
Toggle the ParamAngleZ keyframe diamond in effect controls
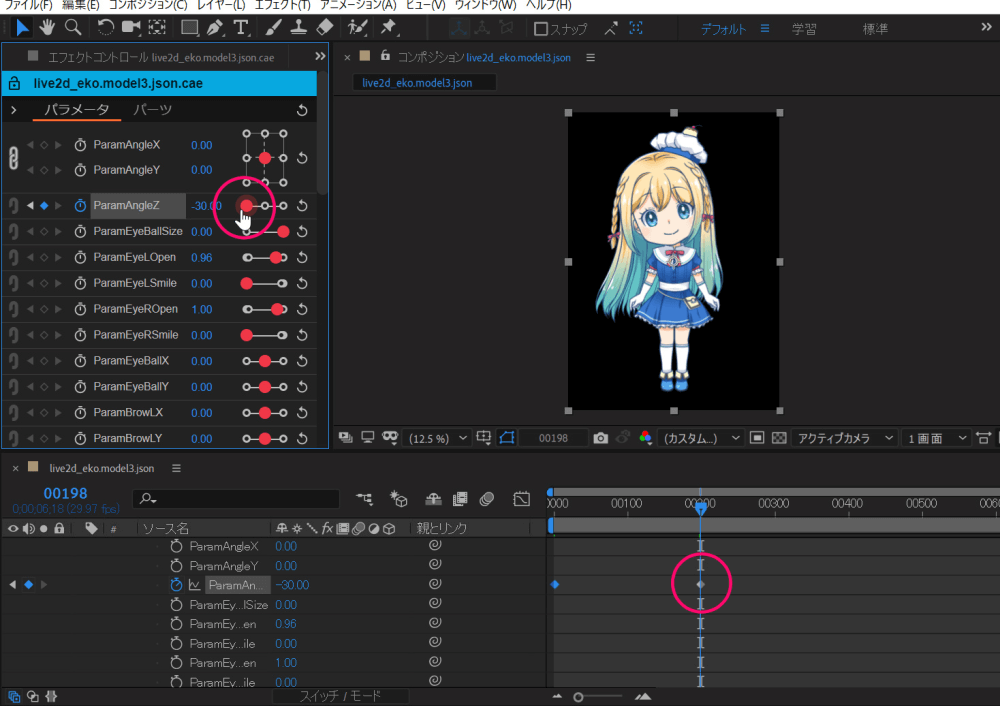[x=44, y=205]
